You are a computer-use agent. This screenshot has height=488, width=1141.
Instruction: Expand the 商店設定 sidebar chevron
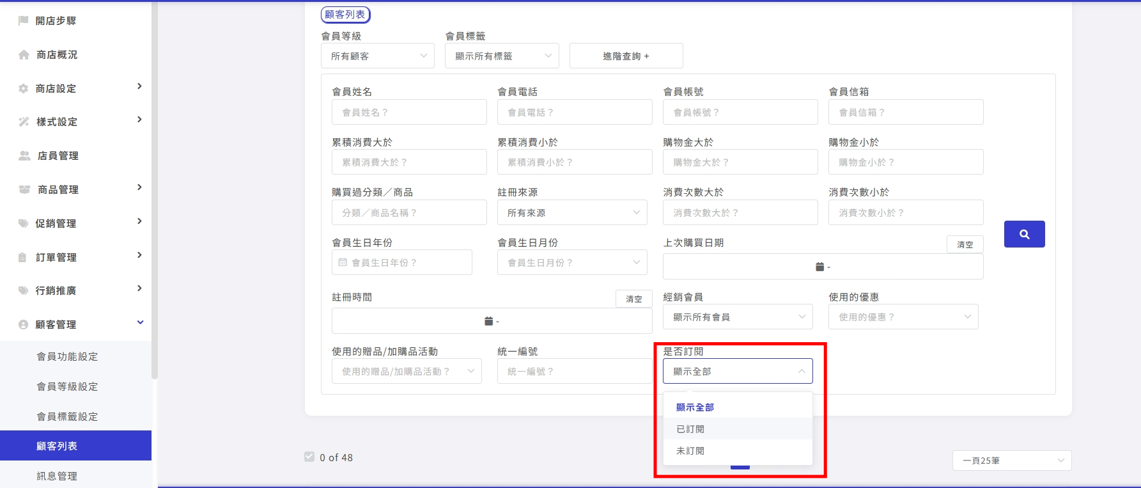pyautogui.click(x=139, y=87)
